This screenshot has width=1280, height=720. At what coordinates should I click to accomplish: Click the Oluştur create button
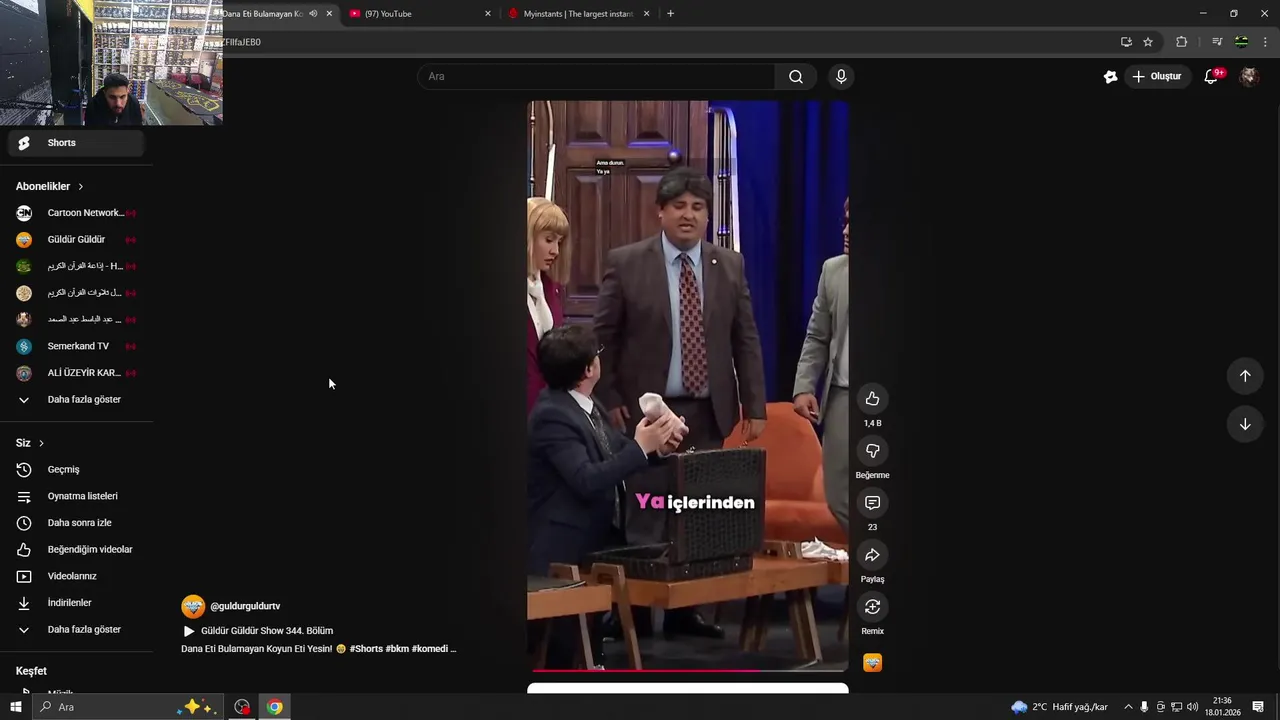click(1158, 77)
